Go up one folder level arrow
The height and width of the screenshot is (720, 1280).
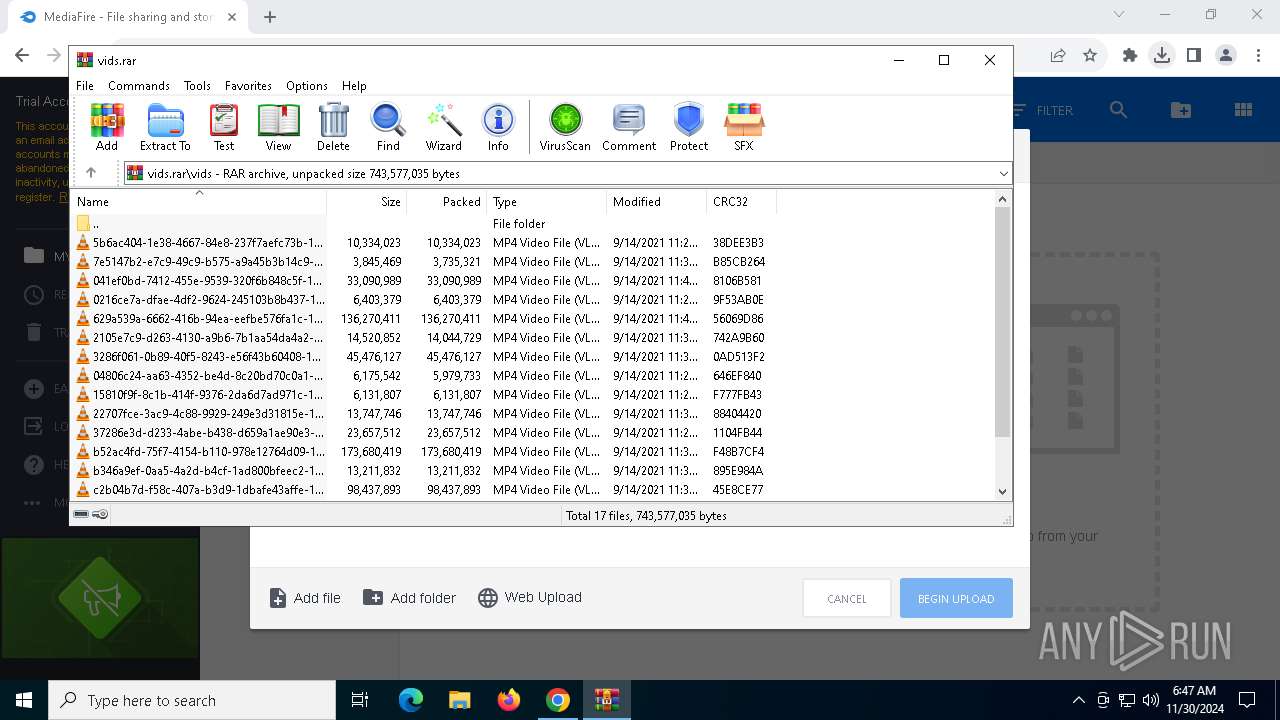click(x=91, y=173)
